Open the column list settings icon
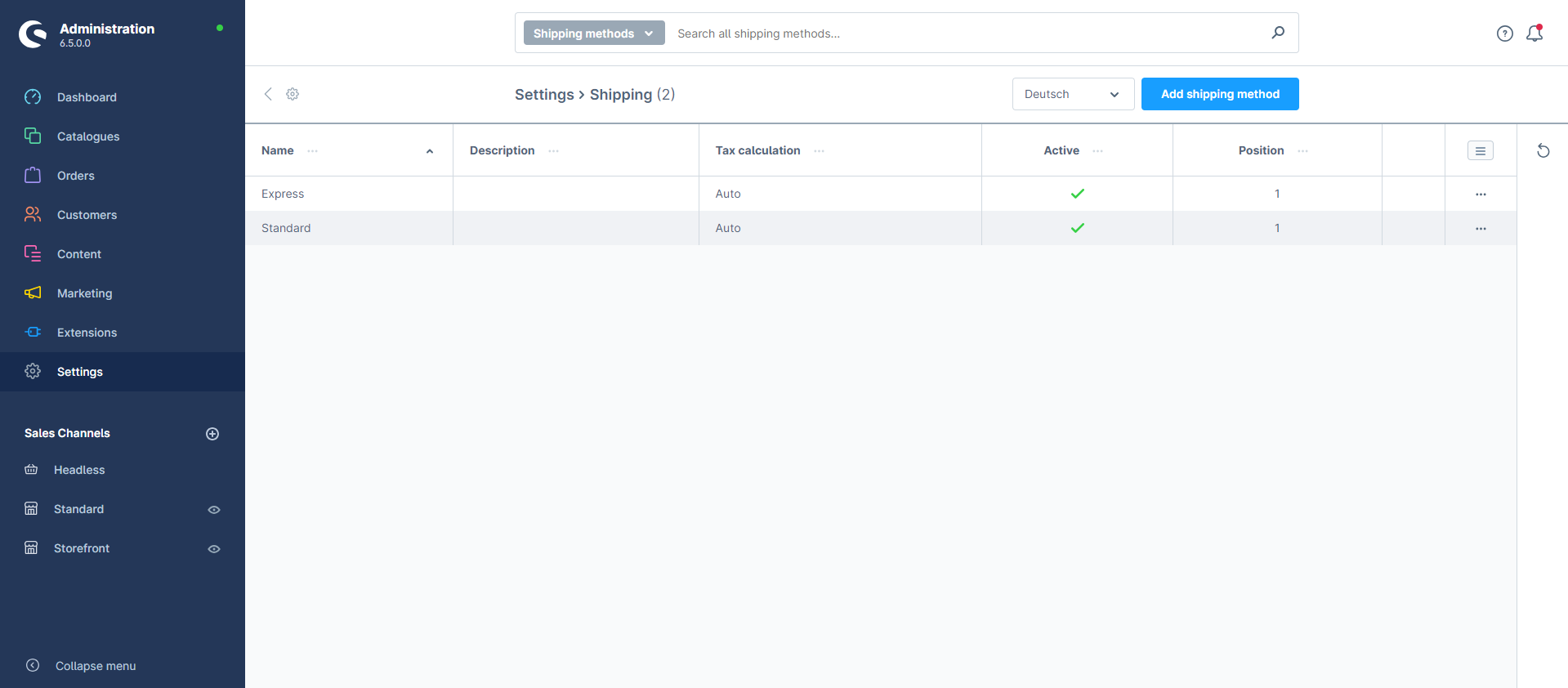 (1480, 150)
